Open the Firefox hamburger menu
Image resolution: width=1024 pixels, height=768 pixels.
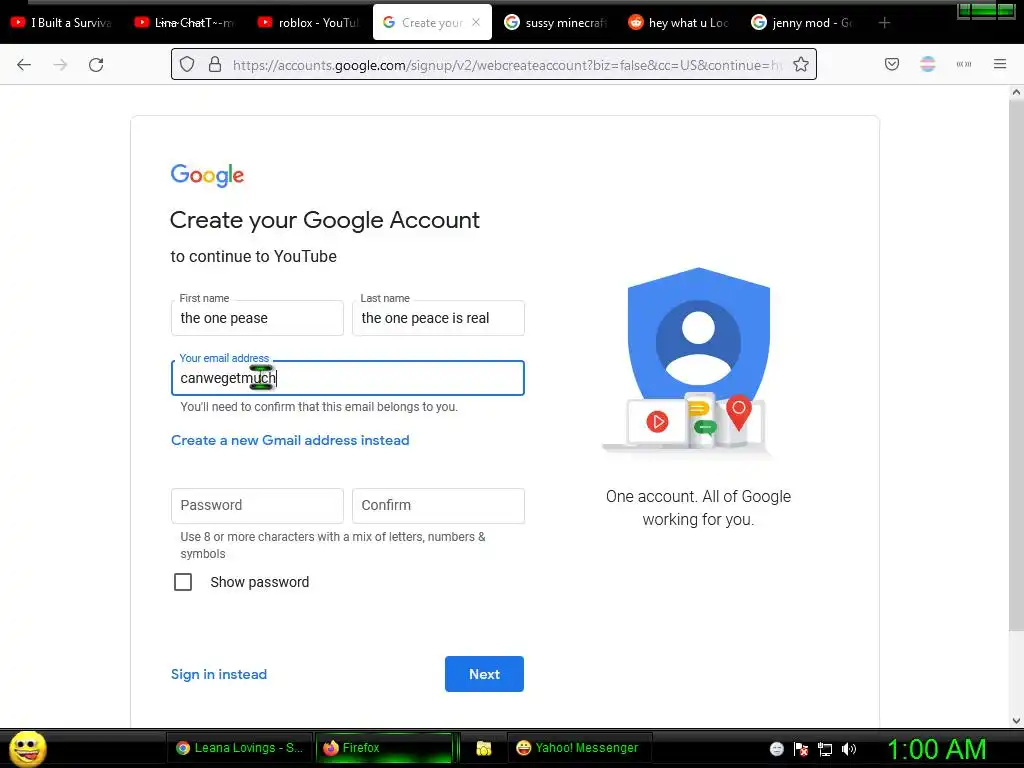tap(999, 64)
